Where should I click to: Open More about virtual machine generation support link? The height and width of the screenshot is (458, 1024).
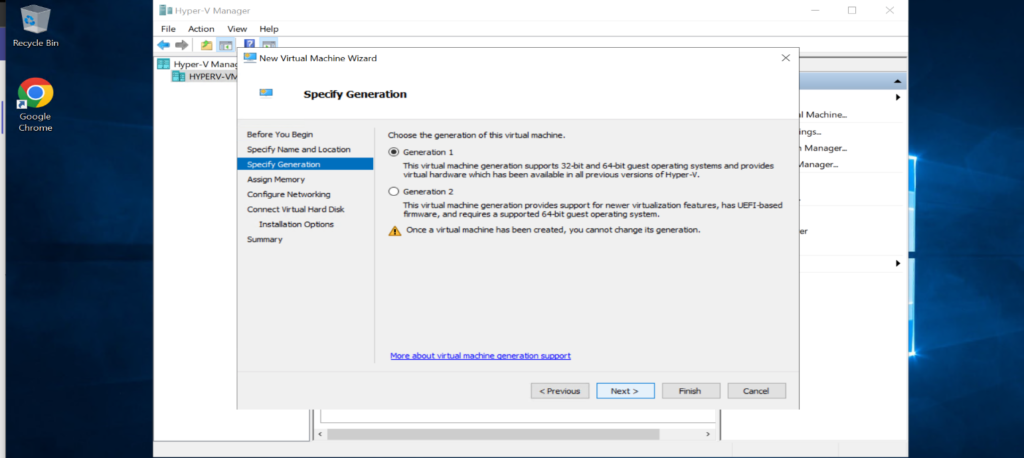point(480,356)
